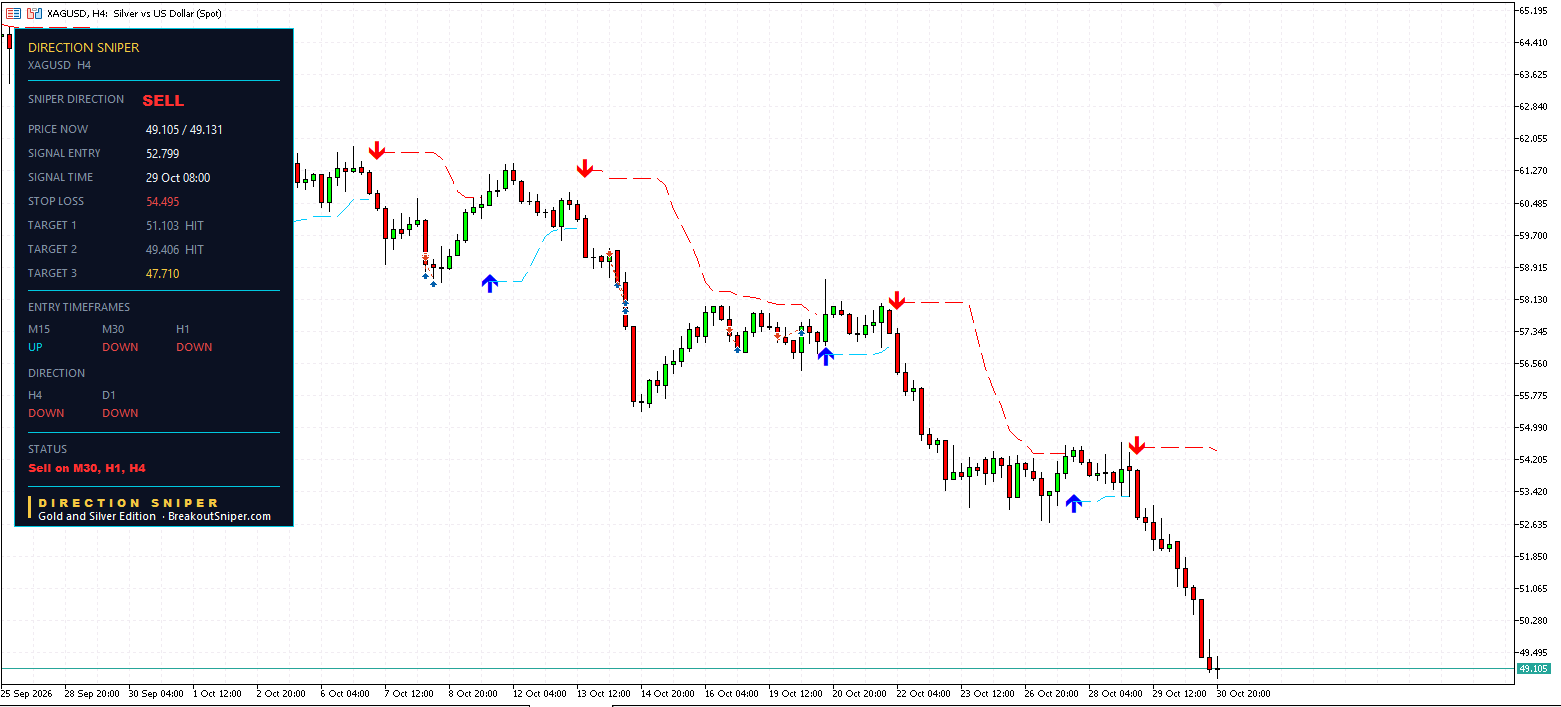Click the 22 Oct 04:00 time axis label
Screen dimensions: 1561x707
pos(925,693)
